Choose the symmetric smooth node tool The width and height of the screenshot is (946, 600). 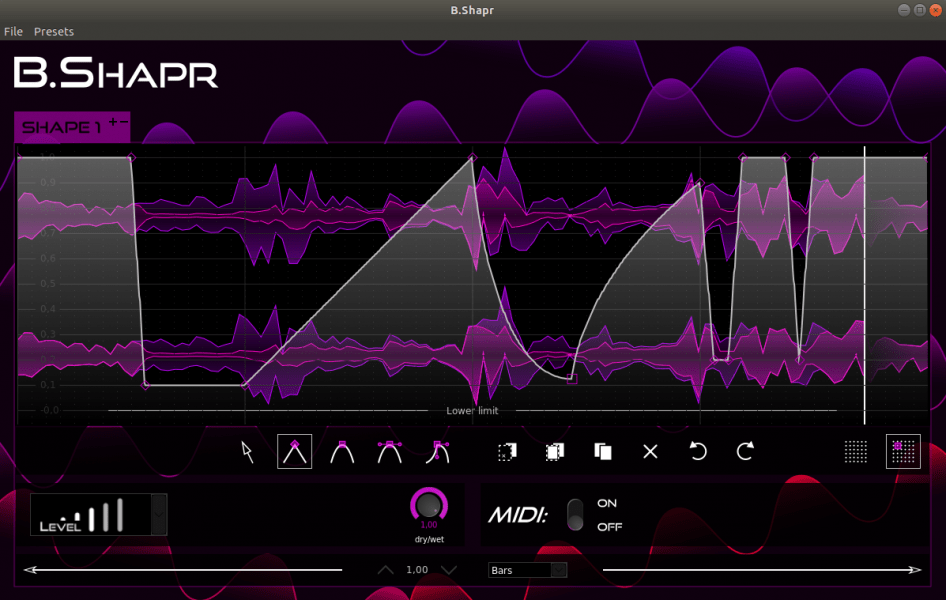(390, 452)
